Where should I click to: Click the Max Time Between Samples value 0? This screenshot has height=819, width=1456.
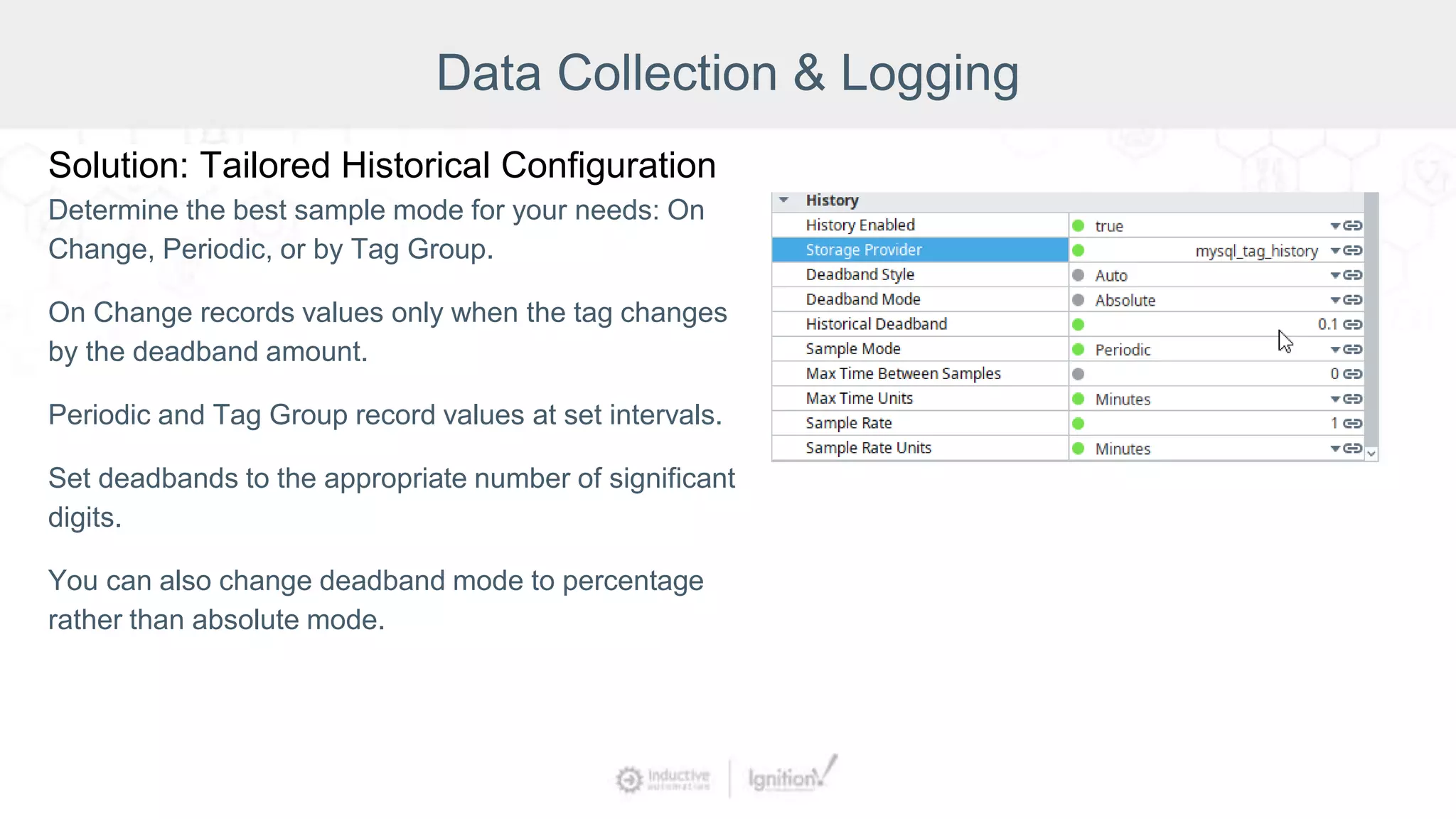(x=1334, y=374)
